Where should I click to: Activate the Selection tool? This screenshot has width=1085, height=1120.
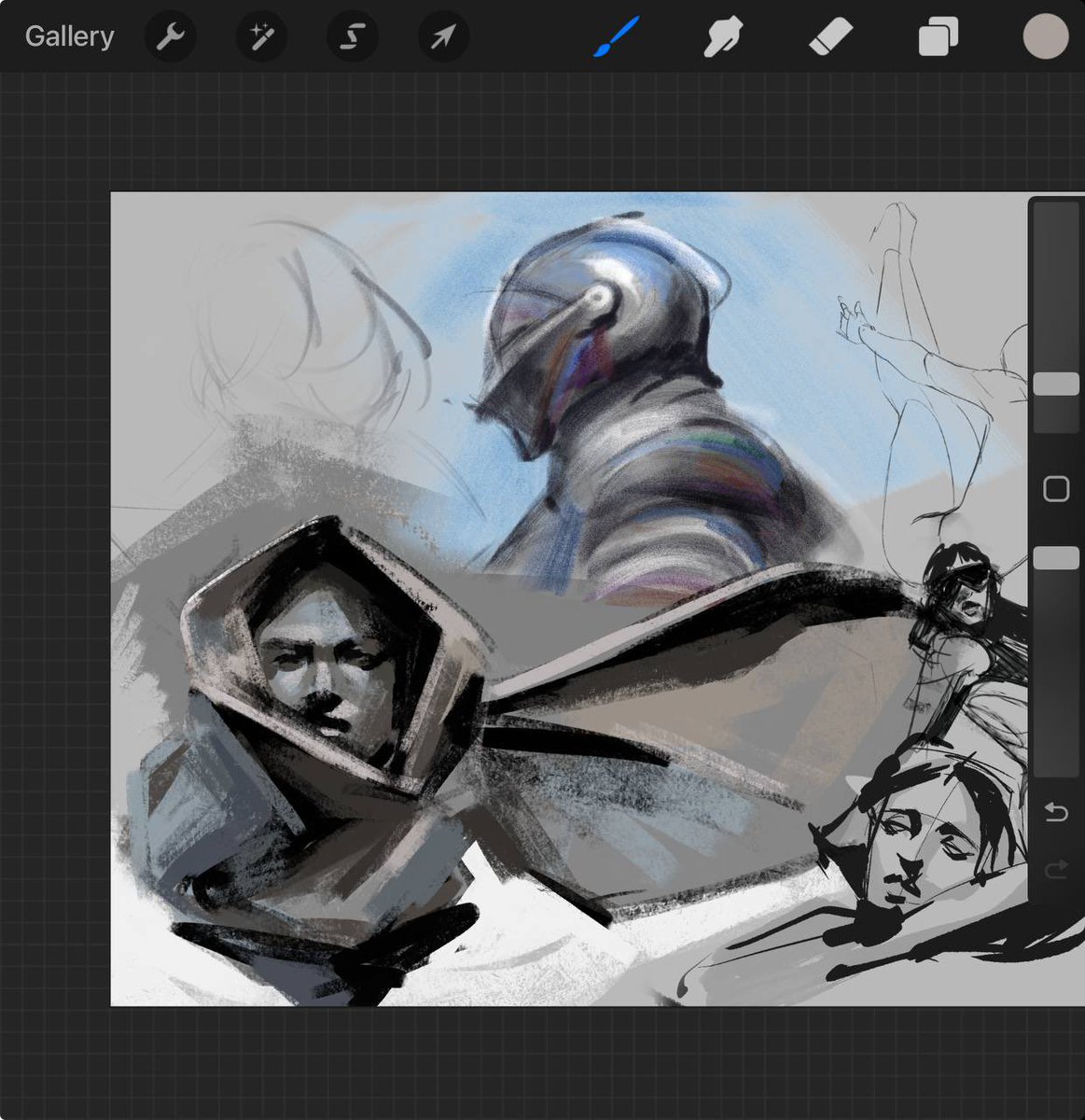point(352,36)
